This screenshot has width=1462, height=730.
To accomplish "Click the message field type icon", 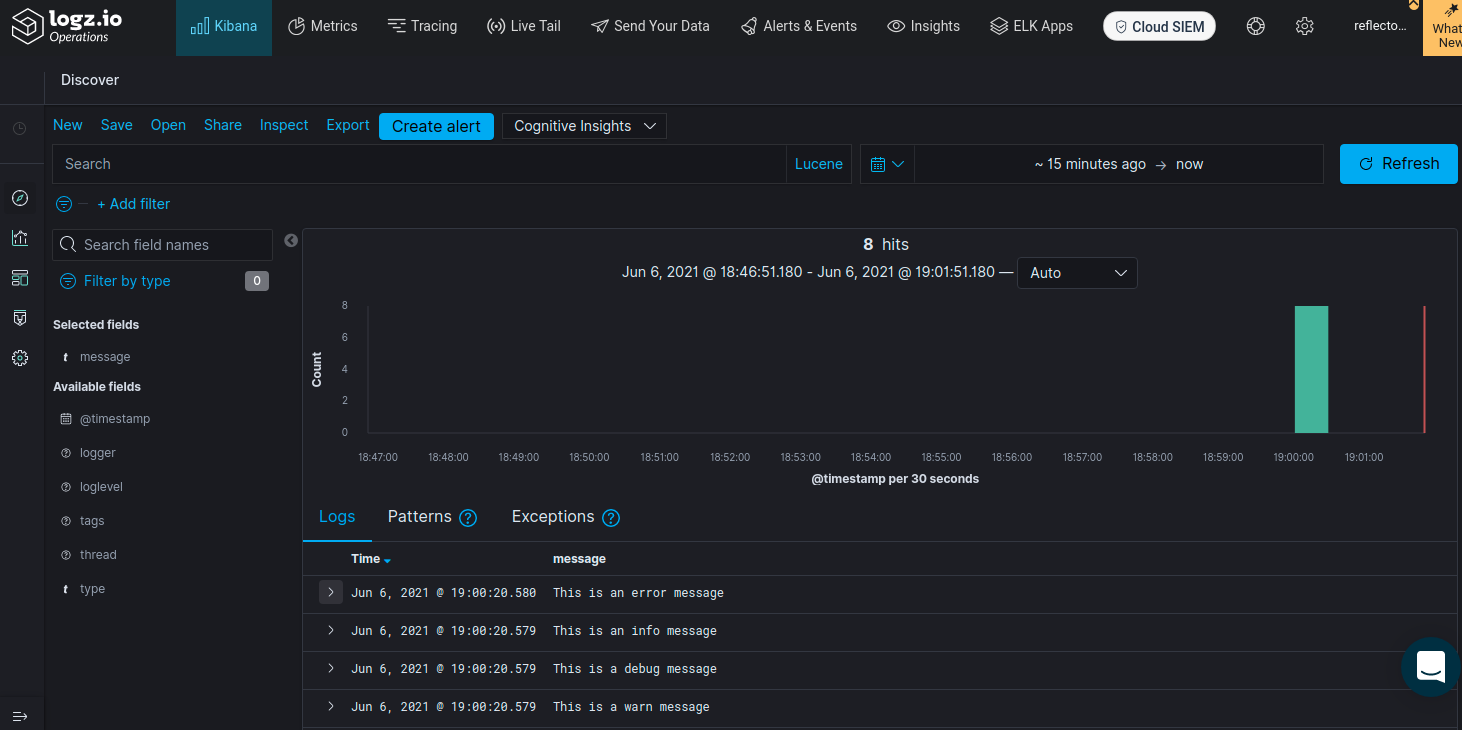I will pos(66,357).
